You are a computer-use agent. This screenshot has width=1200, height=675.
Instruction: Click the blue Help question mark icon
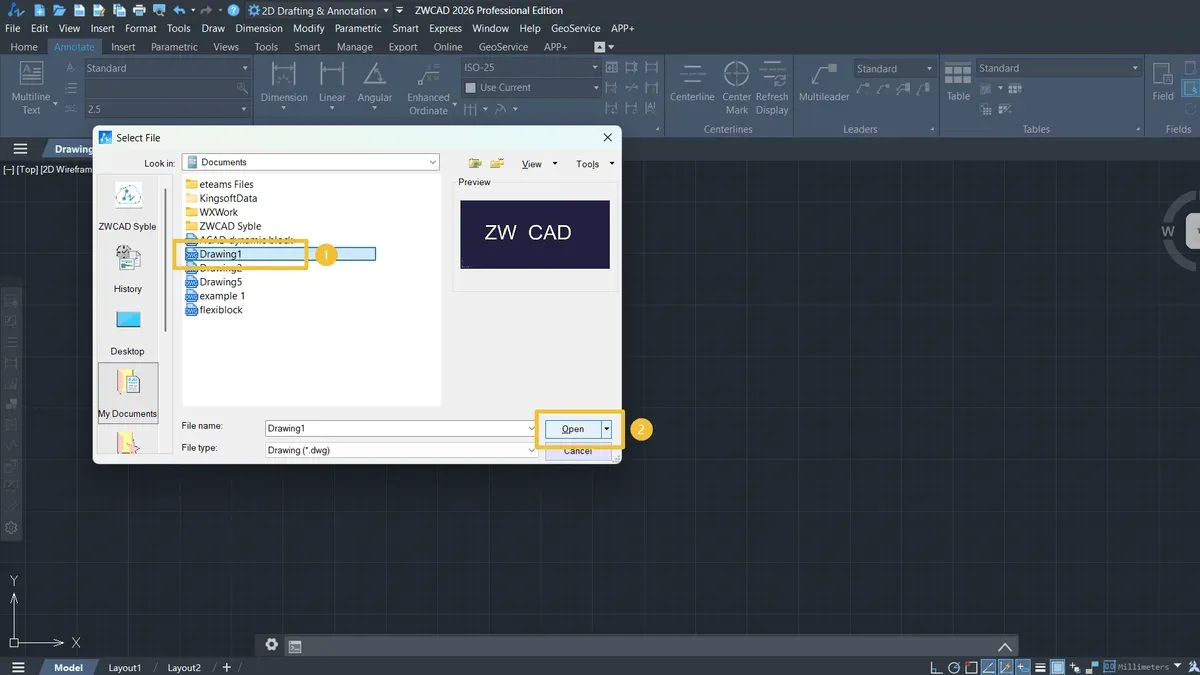233,10
